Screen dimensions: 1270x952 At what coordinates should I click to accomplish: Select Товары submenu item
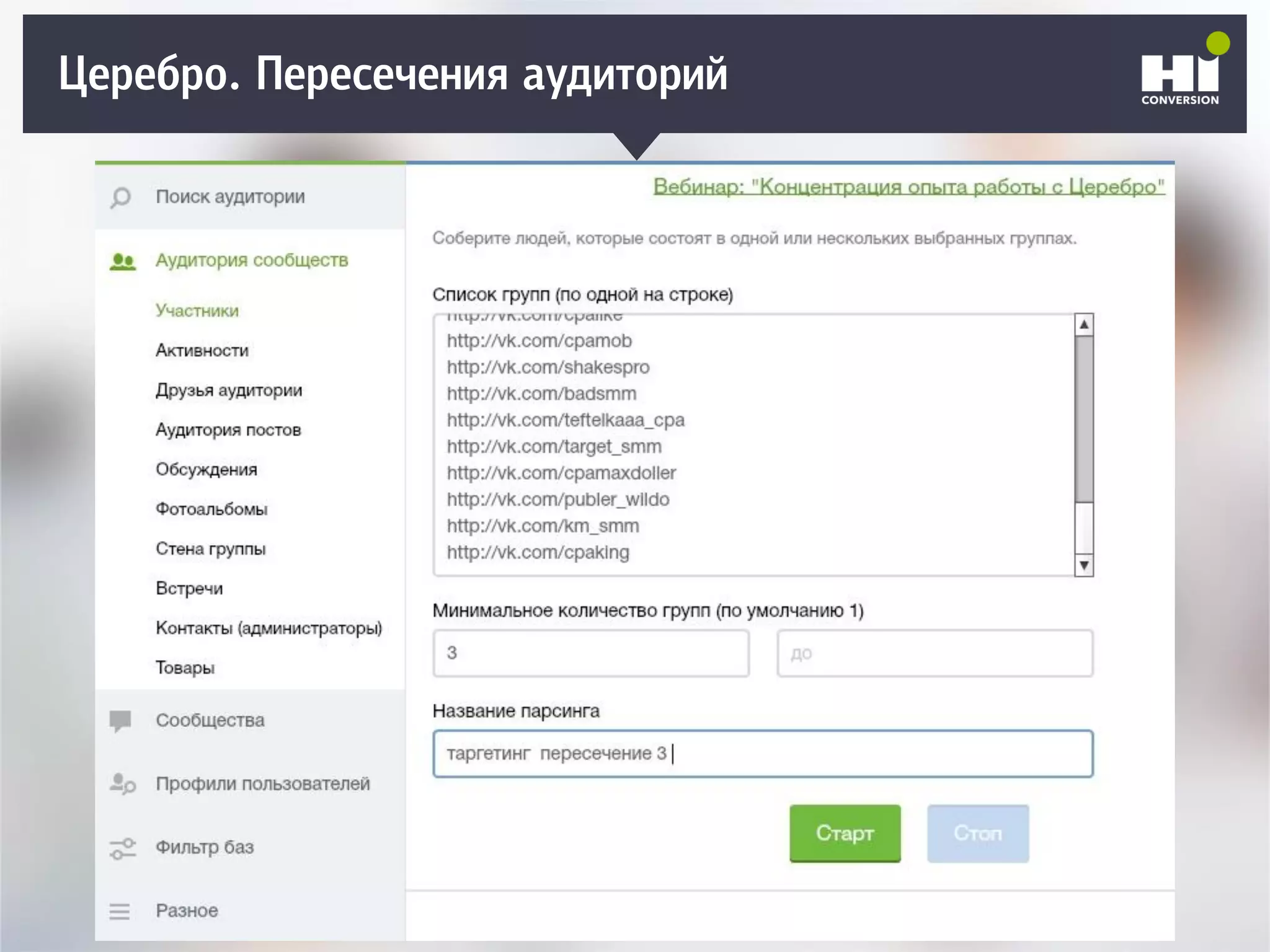point(185,668)
